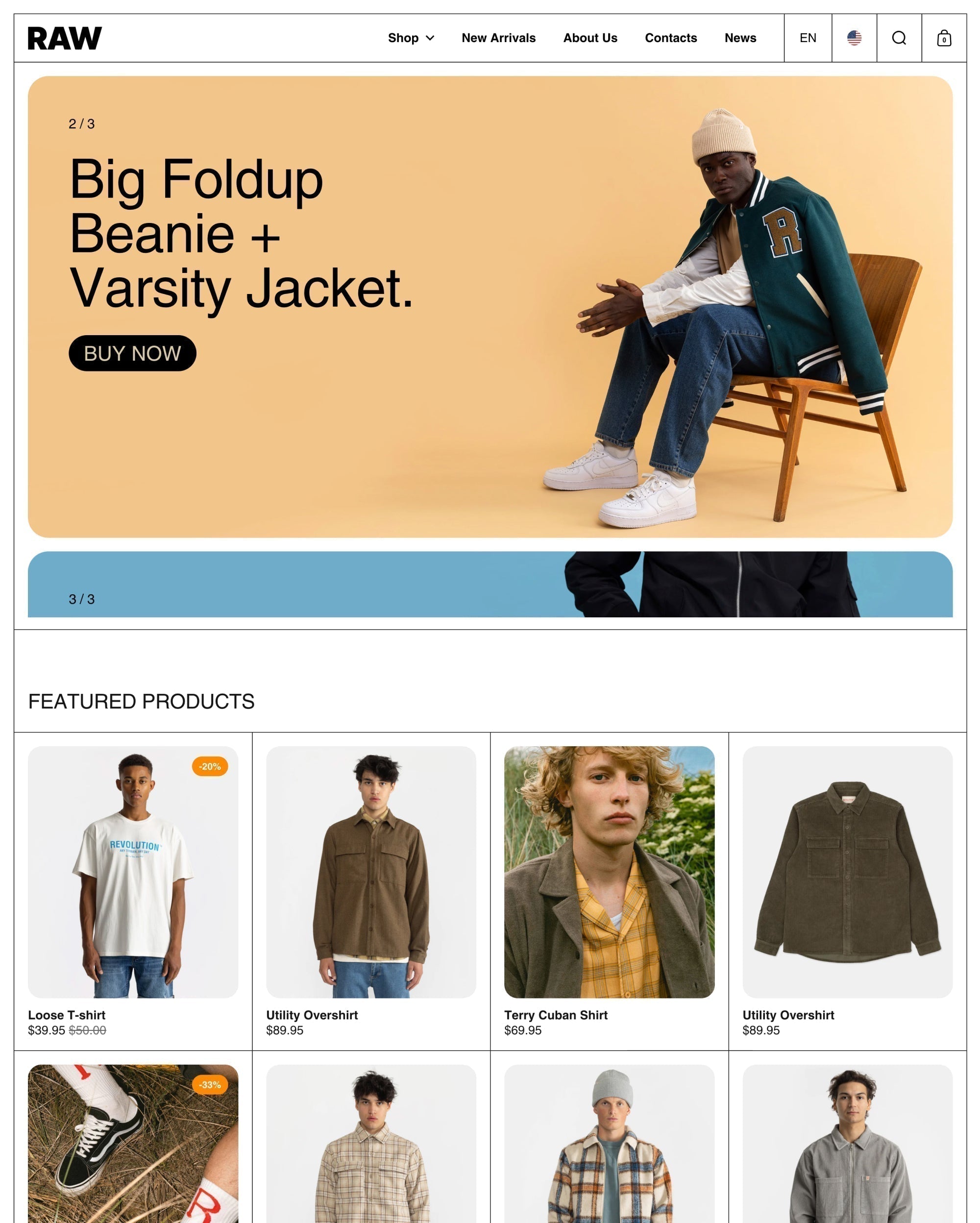Viewport: 980px width, 1223px height.
Task: Expand the Shop navigation dropdown
Action: tap(411, 38)
